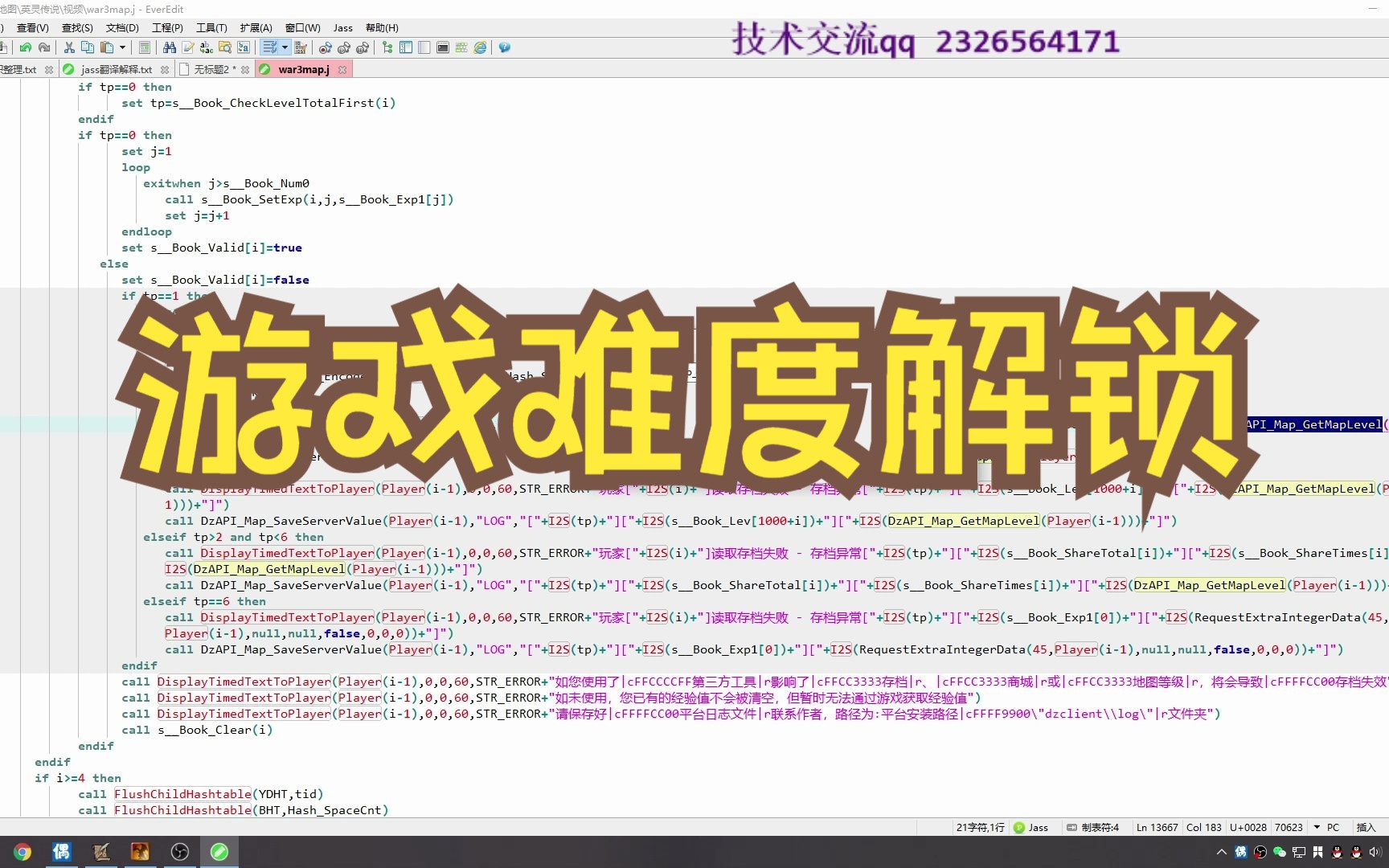Screen dimensions: 1389x868
Task: Open the 帮助(H) menu
Action: (382, 28)
